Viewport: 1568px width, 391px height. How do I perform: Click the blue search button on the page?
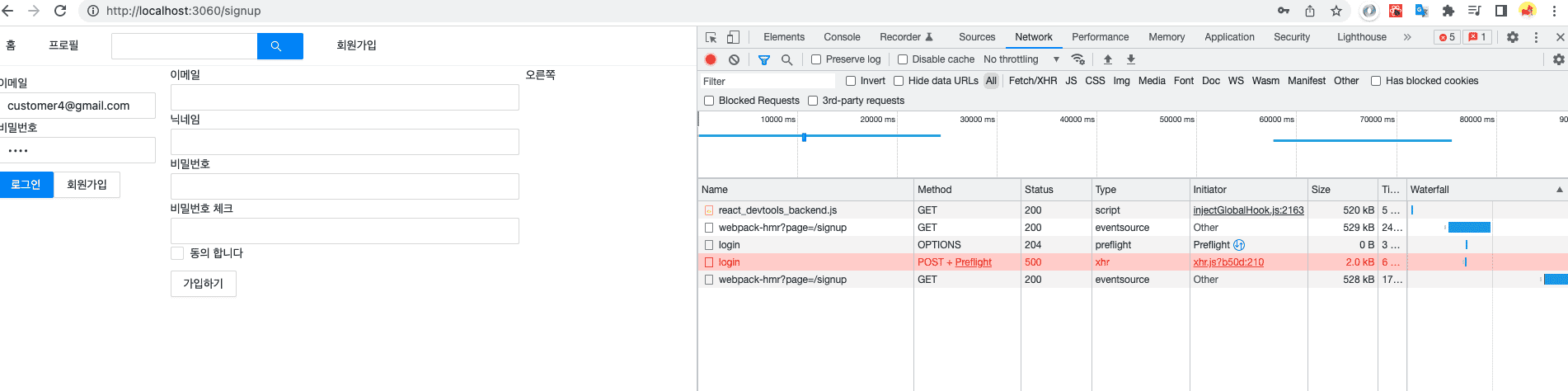[280, 46]
